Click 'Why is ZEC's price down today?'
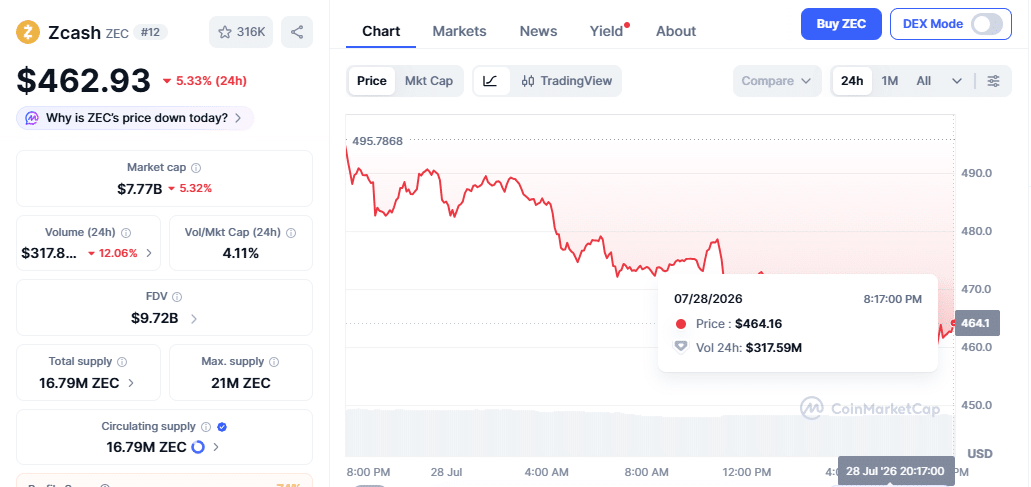The image size is (1031, 487). [x=137, y=118]
